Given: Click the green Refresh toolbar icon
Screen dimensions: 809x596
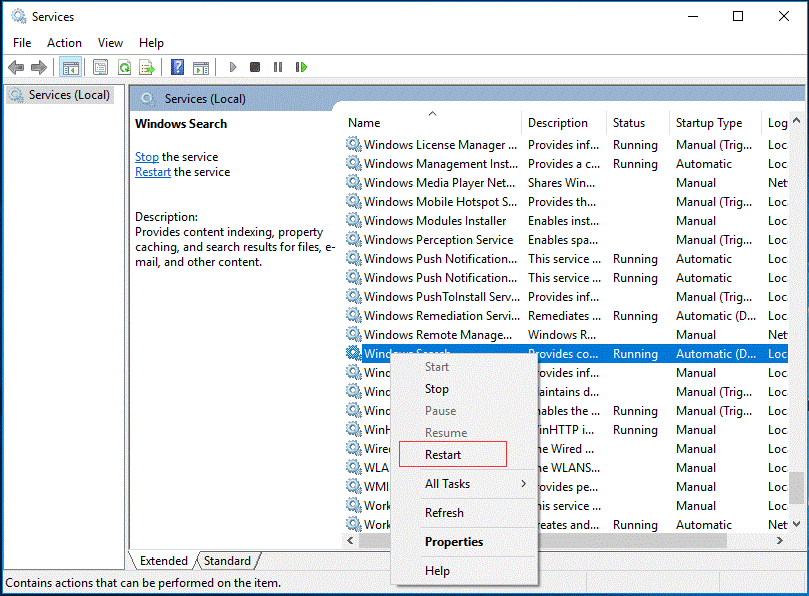Looking at the screenshot, I should pyautogui.click(x=124, y=67).
